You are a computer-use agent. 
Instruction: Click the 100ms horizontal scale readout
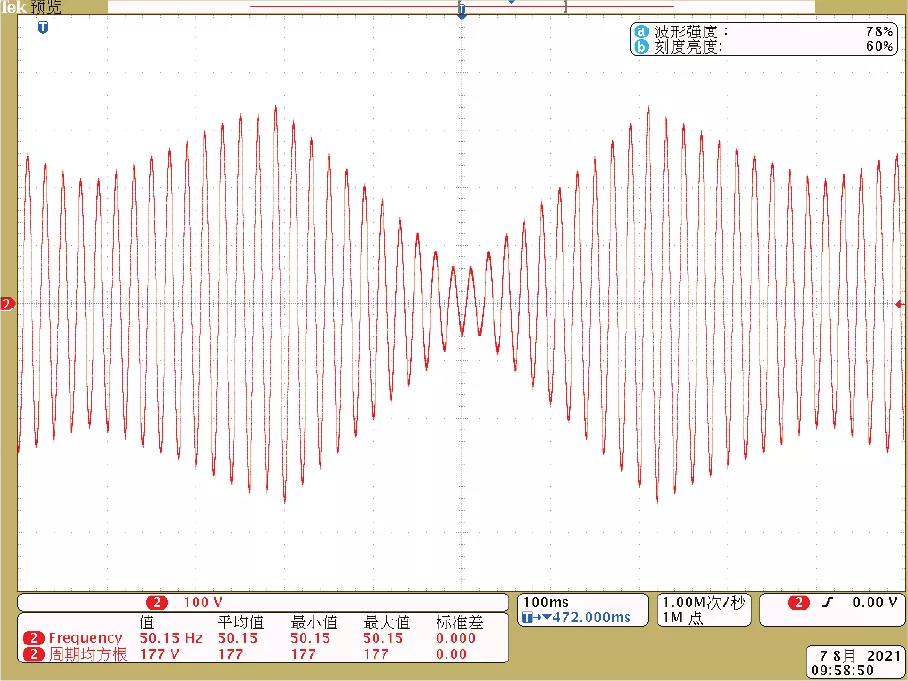(546, 602)
